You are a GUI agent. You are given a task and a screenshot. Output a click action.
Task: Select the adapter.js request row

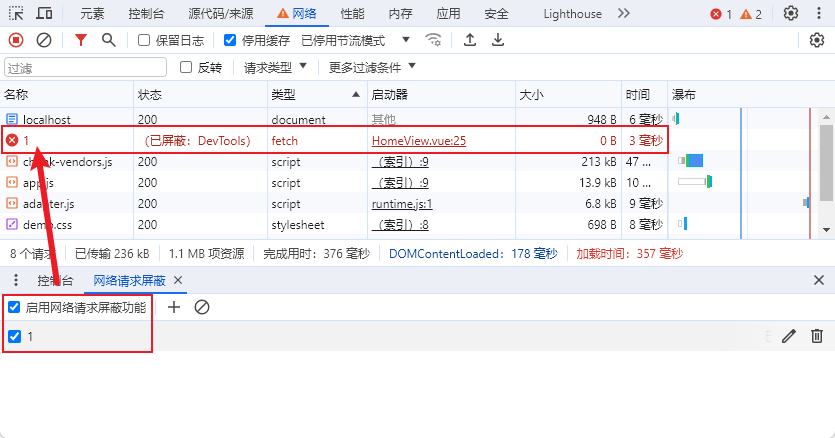334,204
